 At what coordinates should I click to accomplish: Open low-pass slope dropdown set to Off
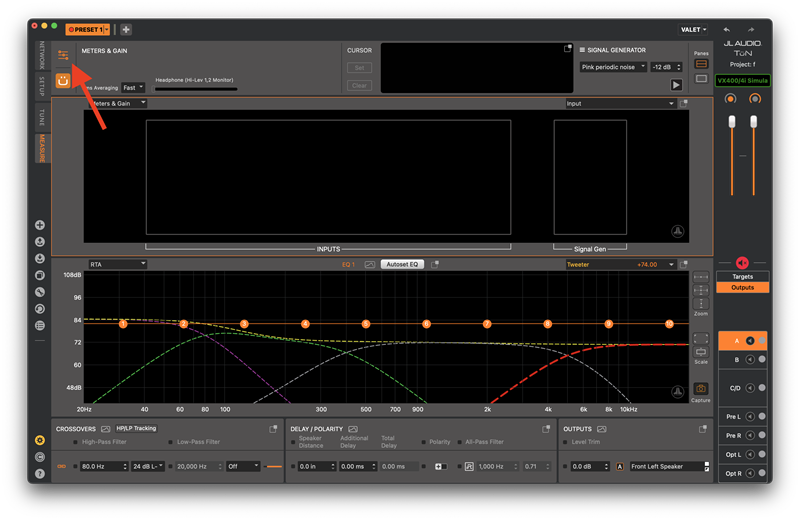243,466
